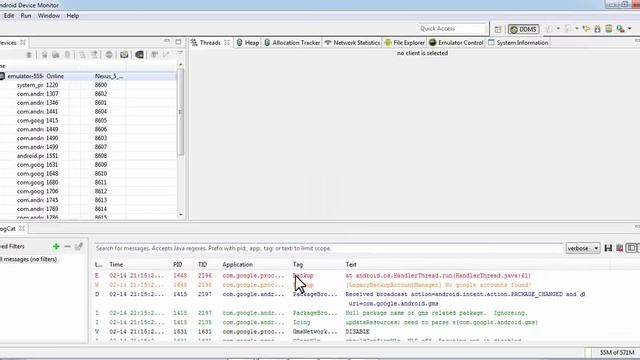Click the Time column header in LogCat

[116, 264]
